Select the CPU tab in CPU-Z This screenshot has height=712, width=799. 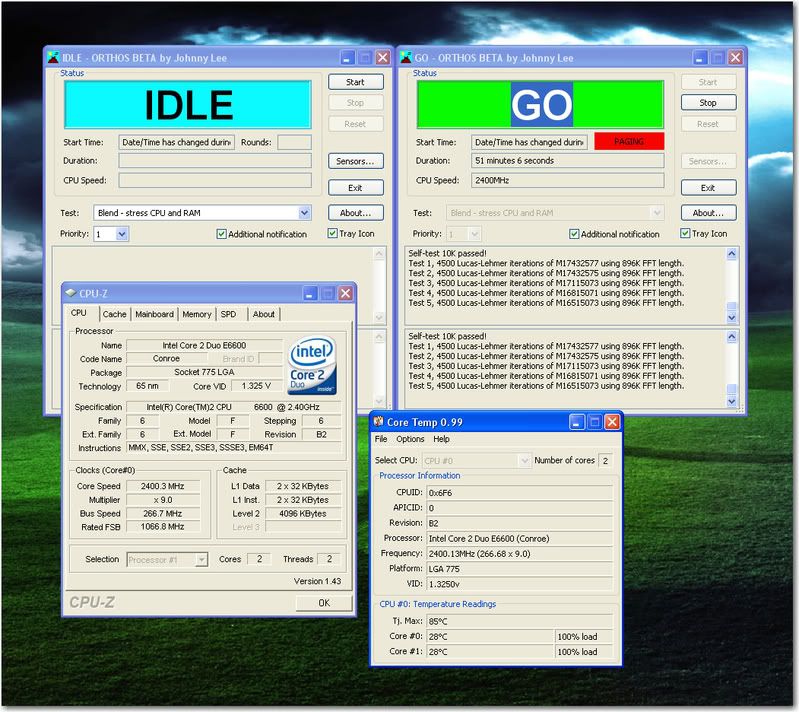pyautogui.click(x=79, y=312)
